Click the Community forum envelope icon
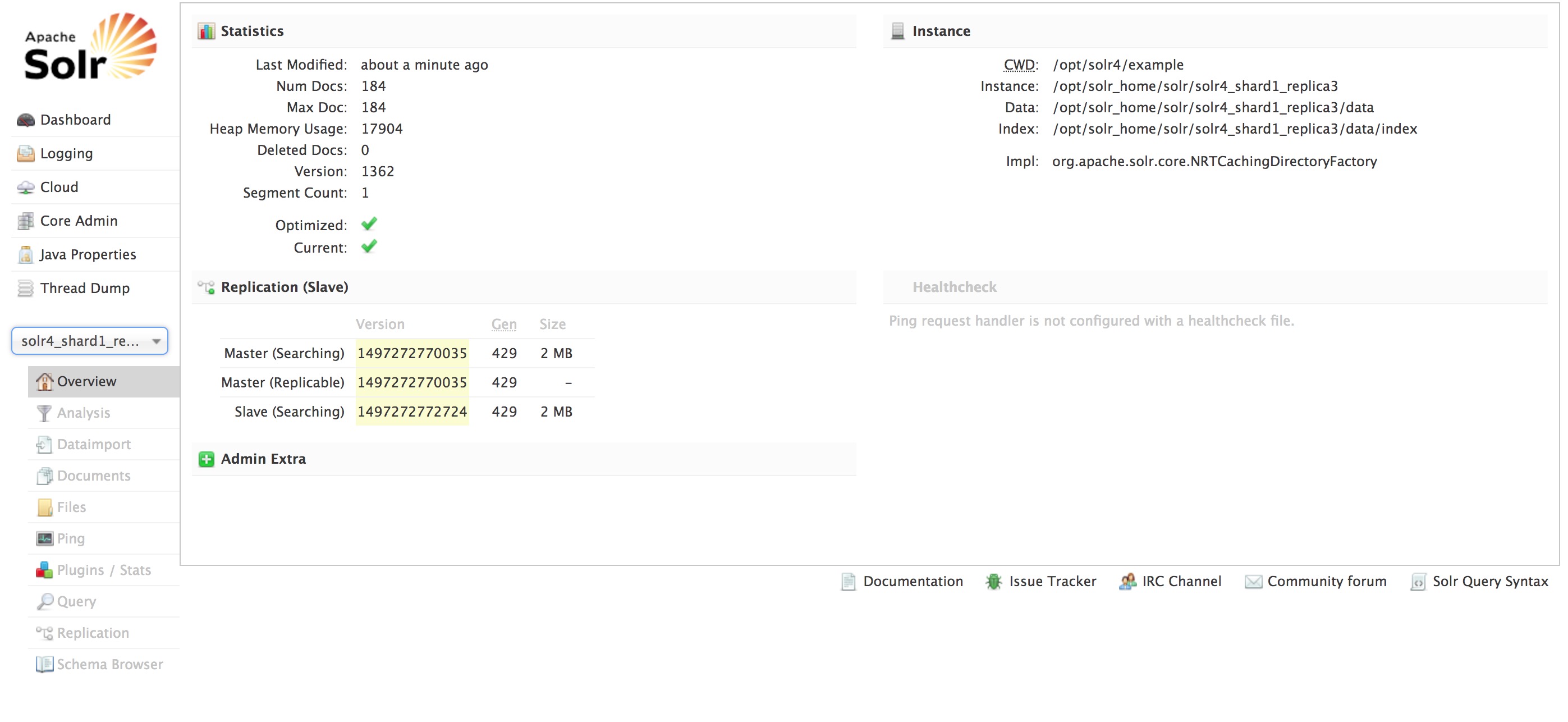The width and height of the screenshot is (1568, 722). (1253, 582)
